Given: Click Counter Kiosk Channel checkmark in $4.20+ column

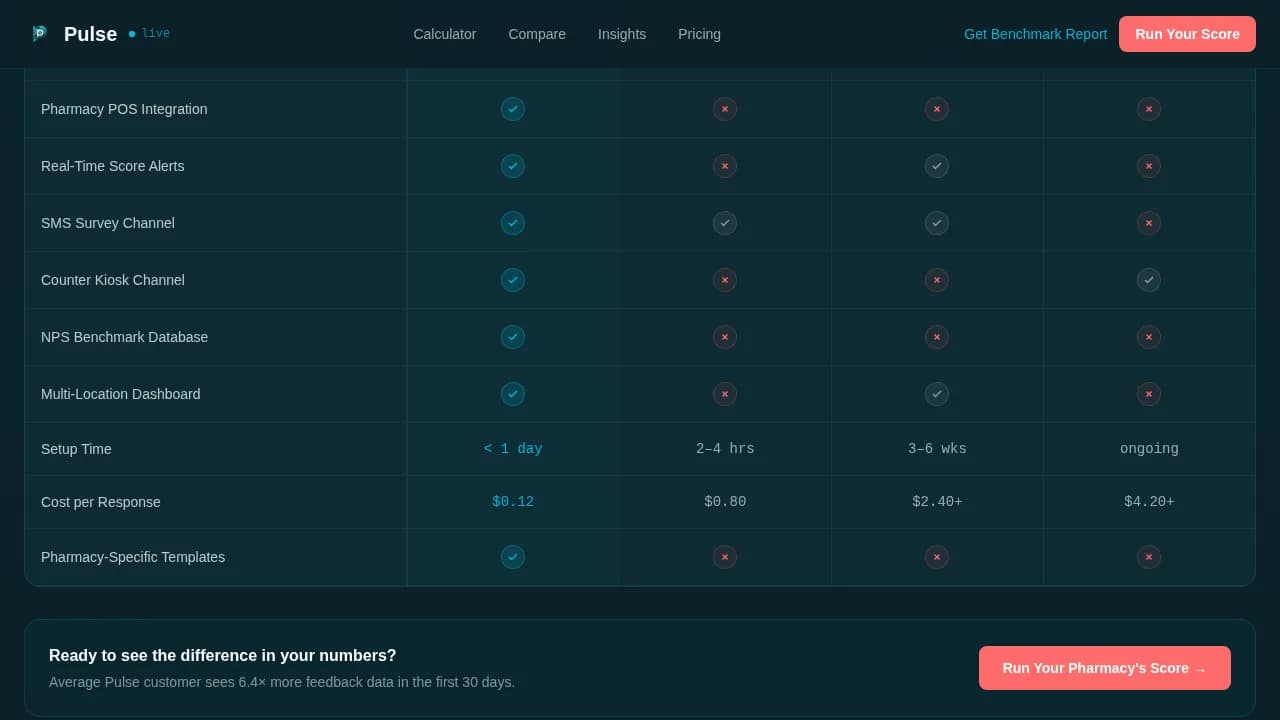Looking at the screenshot, I should click(1149, 280).
